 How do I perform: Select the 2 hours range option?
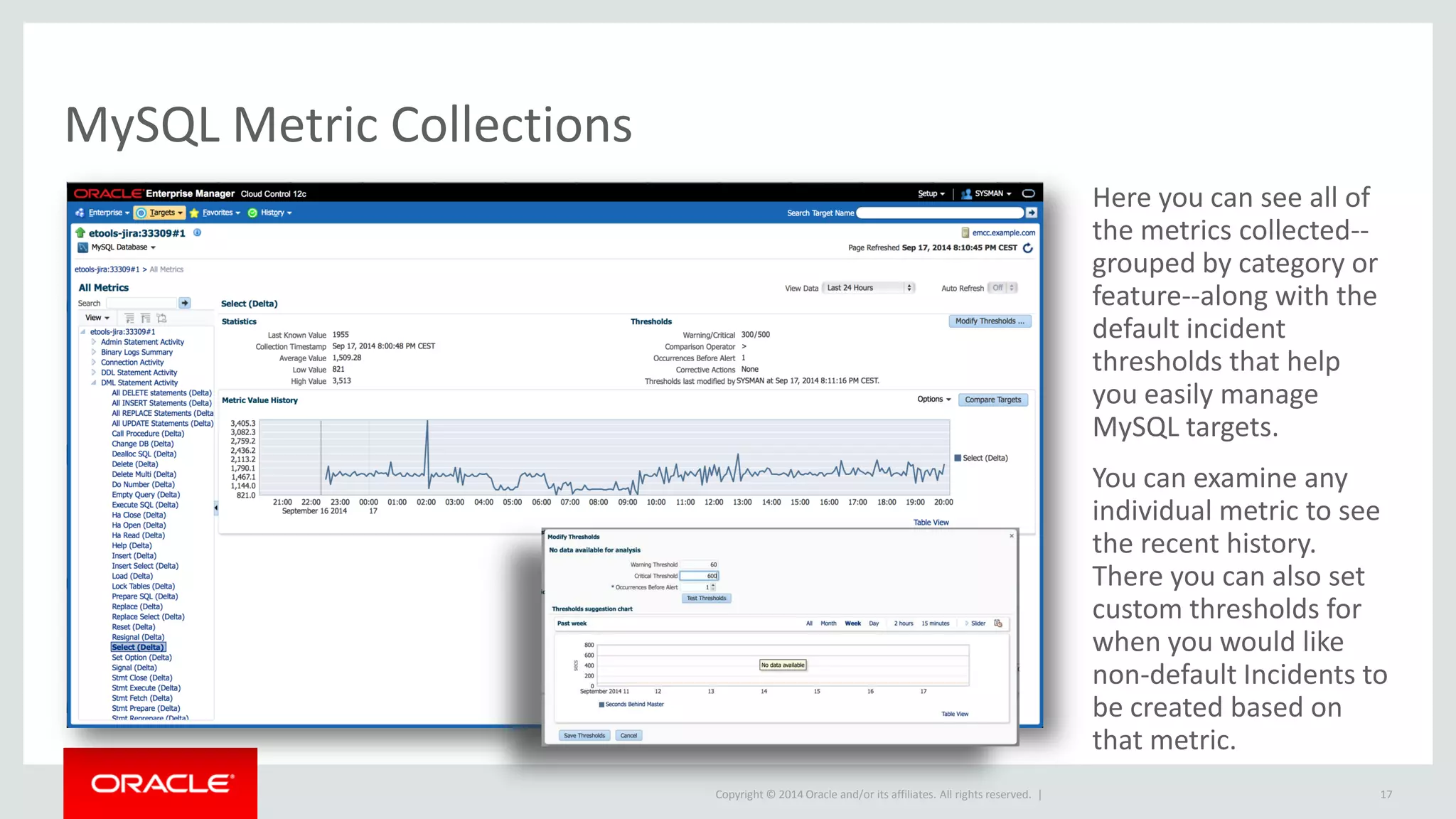(904, 623)
